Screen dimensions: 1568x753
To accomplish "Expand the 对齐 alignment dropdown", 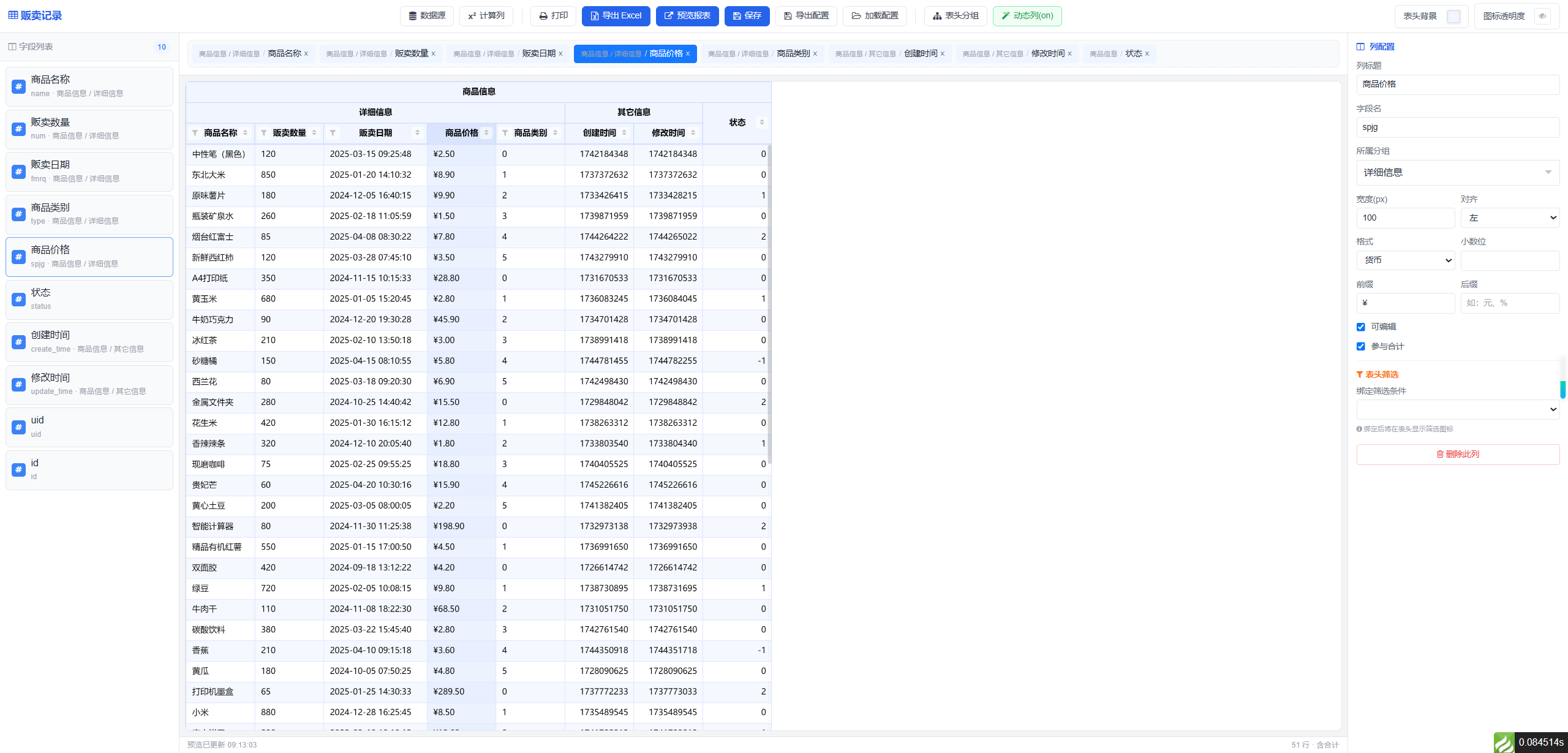I will [1510, 218].
